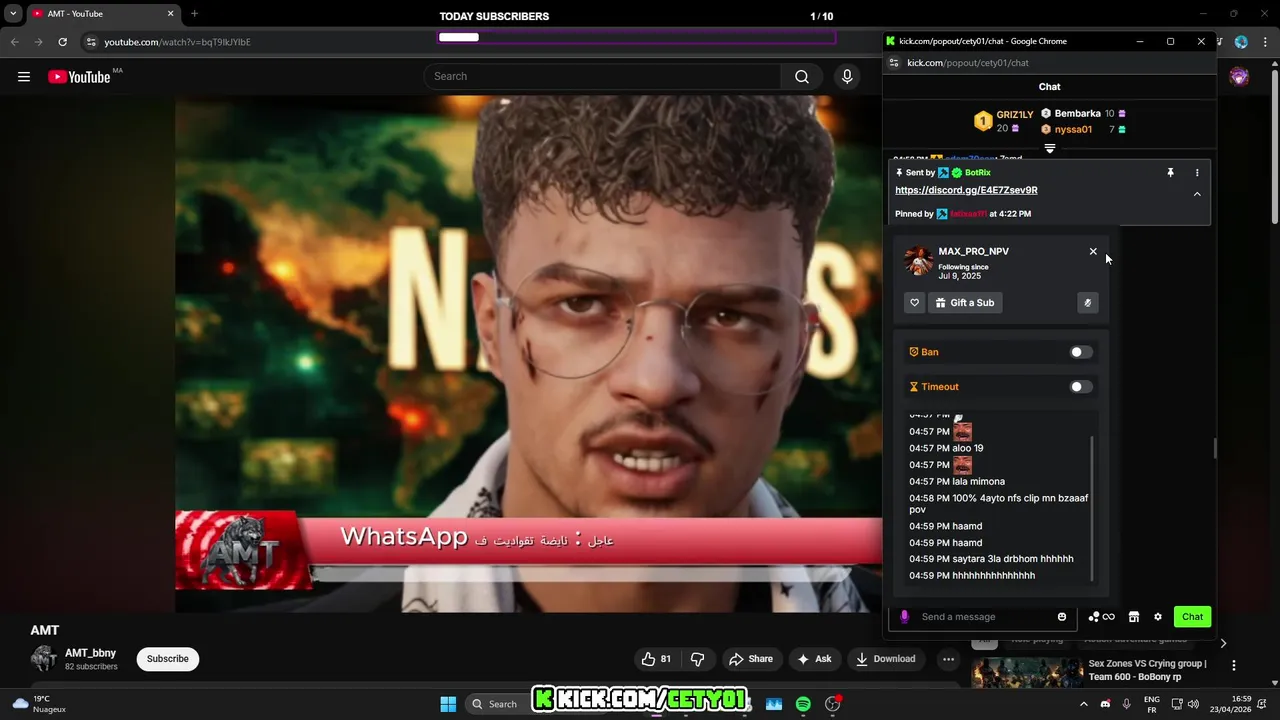Open more actions under the AMT video
Screen dimensions: 1280x720
point(948,659)
